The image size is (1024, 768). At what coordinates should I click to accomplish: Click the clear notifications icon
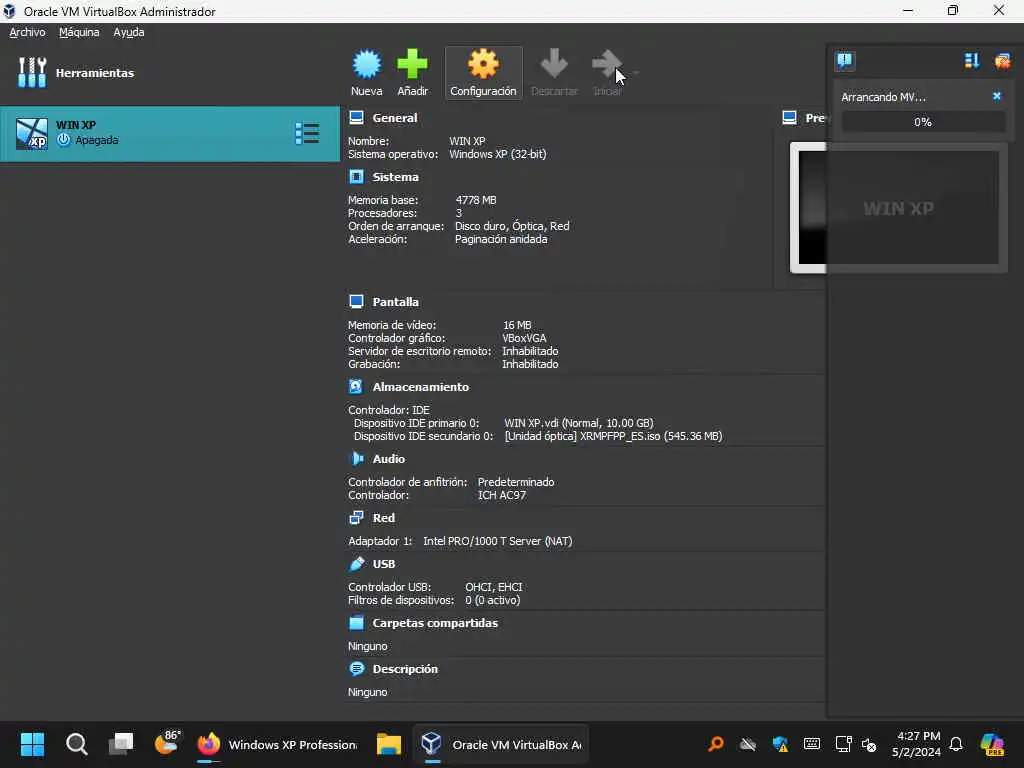coord(1002,61)
